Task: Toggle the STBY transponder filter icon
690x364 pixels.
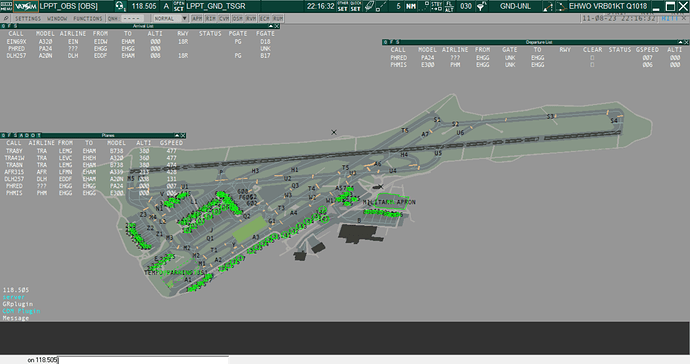Action: click(436, 6)
